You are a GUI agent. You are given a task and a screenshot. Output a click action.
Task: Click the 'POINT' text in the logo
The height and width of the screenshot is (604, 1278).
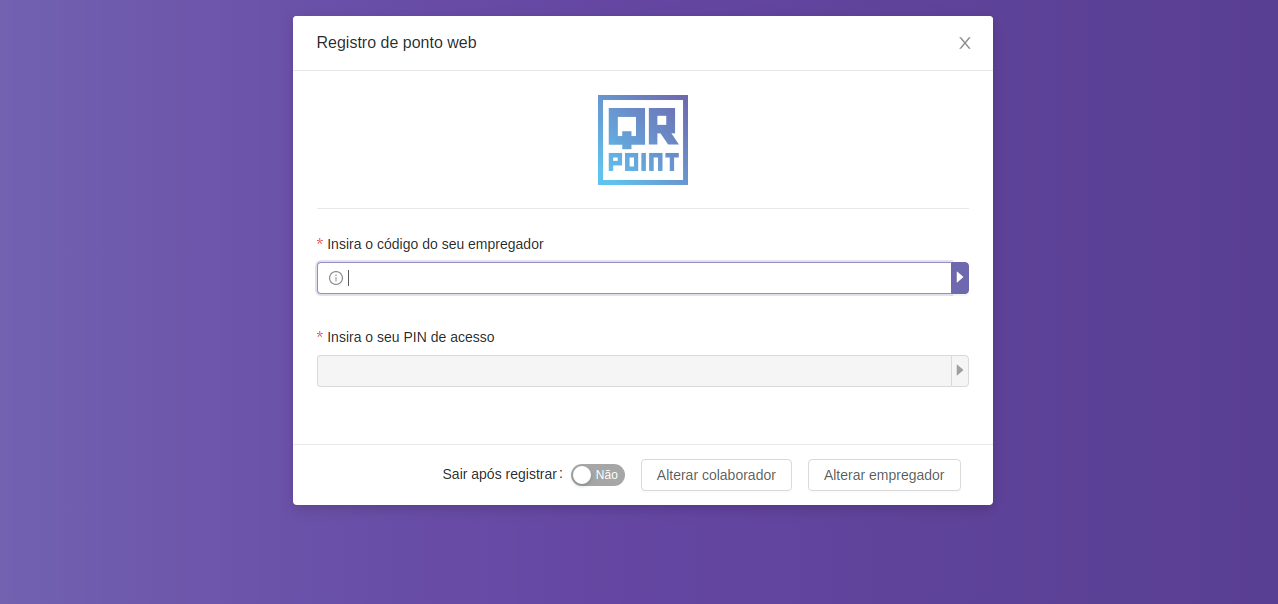pos(643,163)
